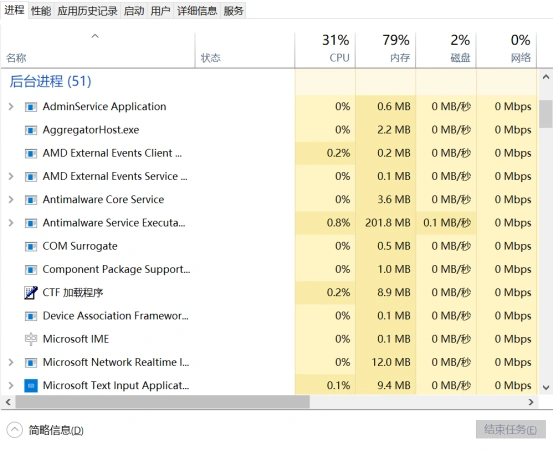Click the Microsoft IME icon
Image resolution: width=553 pixels, height=451 pixels.
coord(31,339)
